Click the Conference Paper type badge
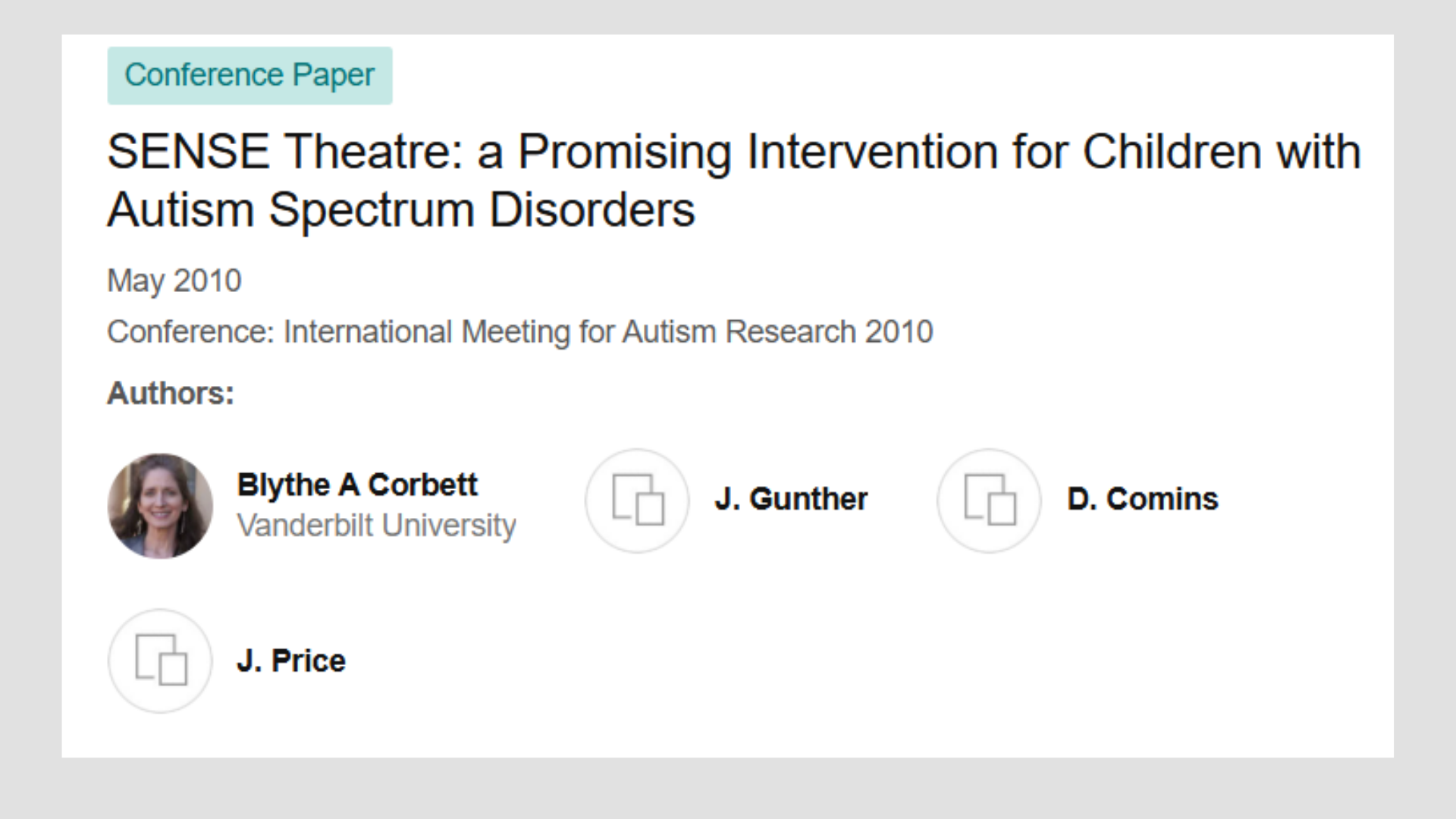1456x819 pixels. 249,75
